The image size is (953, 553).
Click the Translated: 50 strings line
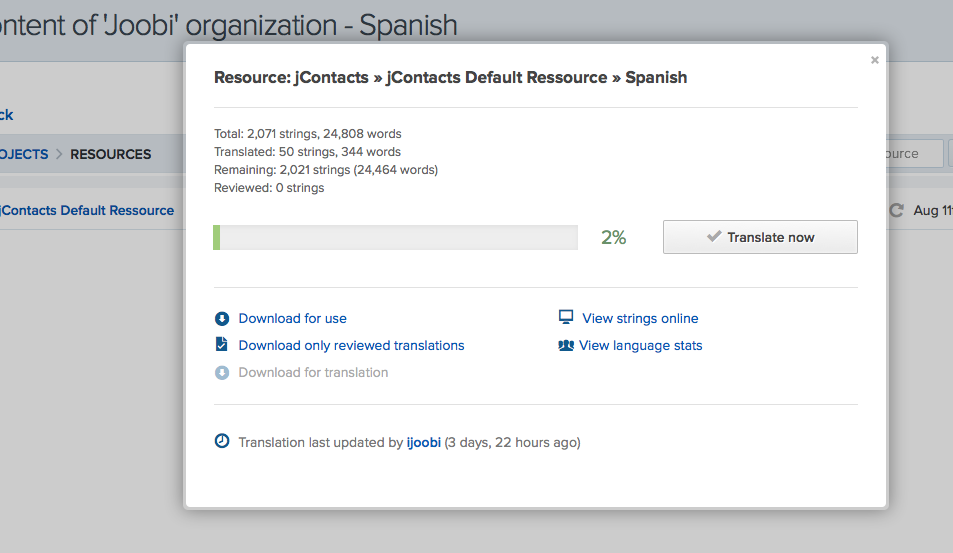point(307,152)
